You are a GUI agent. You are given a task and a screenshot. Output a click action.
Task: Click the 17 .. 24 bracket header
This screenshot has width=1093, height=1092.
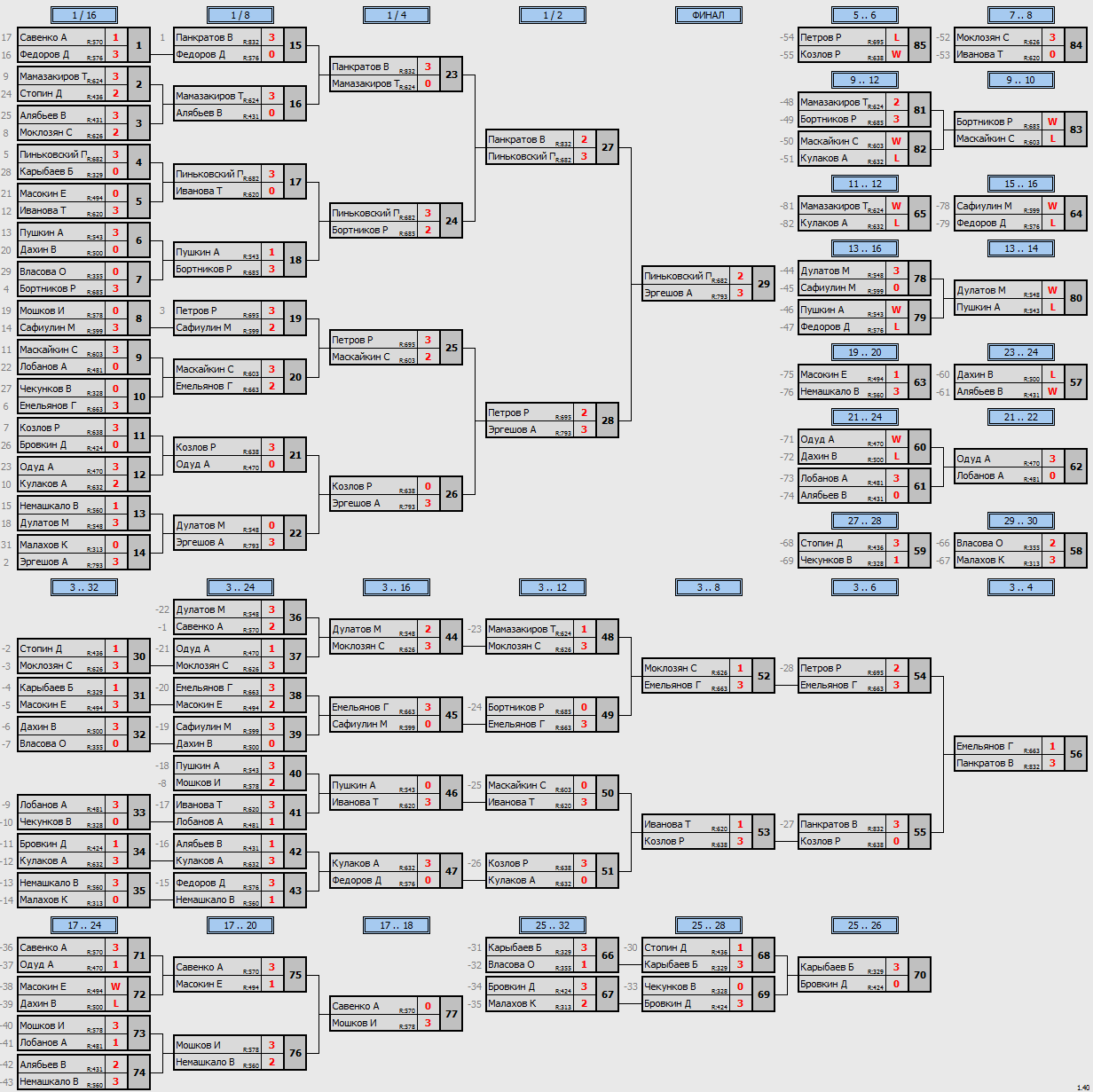click(x=84, y=925)
